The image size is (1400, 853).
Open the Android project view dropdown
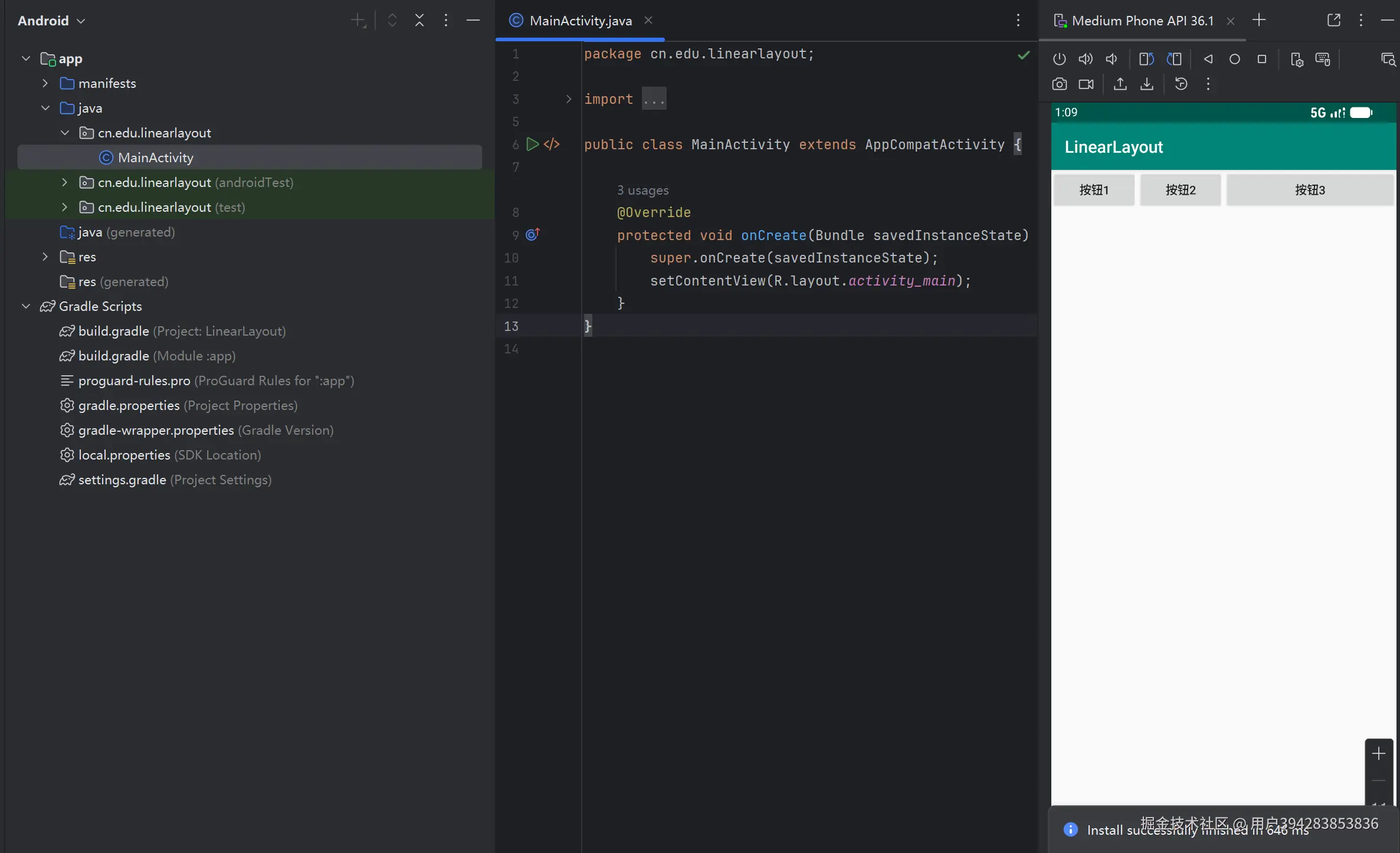click(51, 21)
